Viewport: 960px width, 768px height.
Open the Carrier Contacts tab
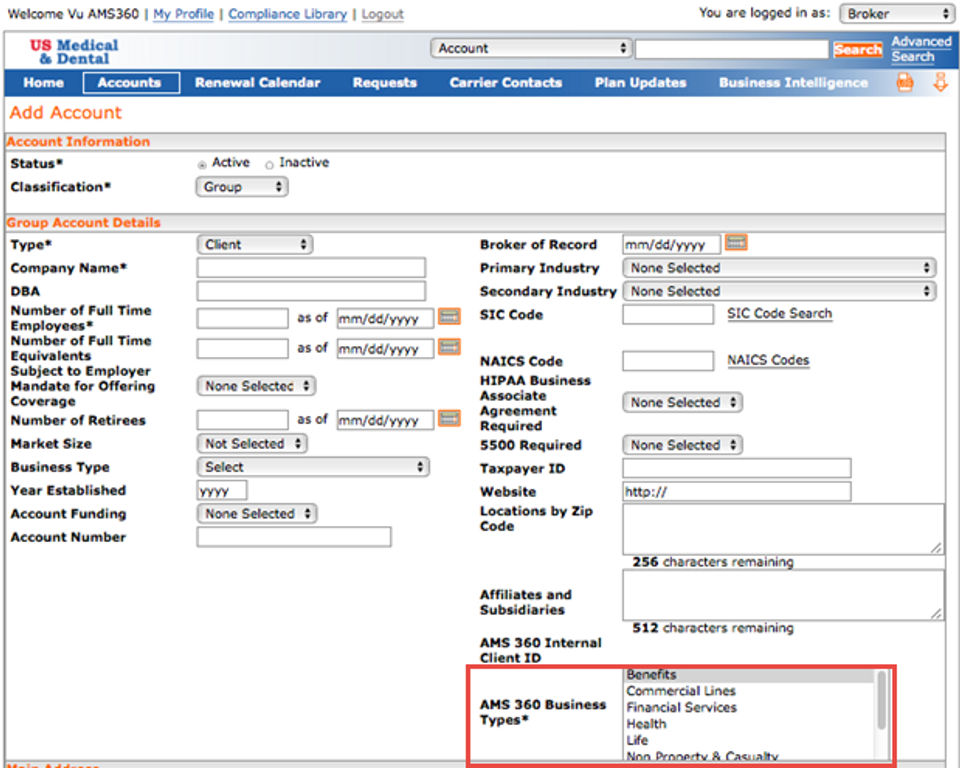pyautogui.click(x=506, y=83)
